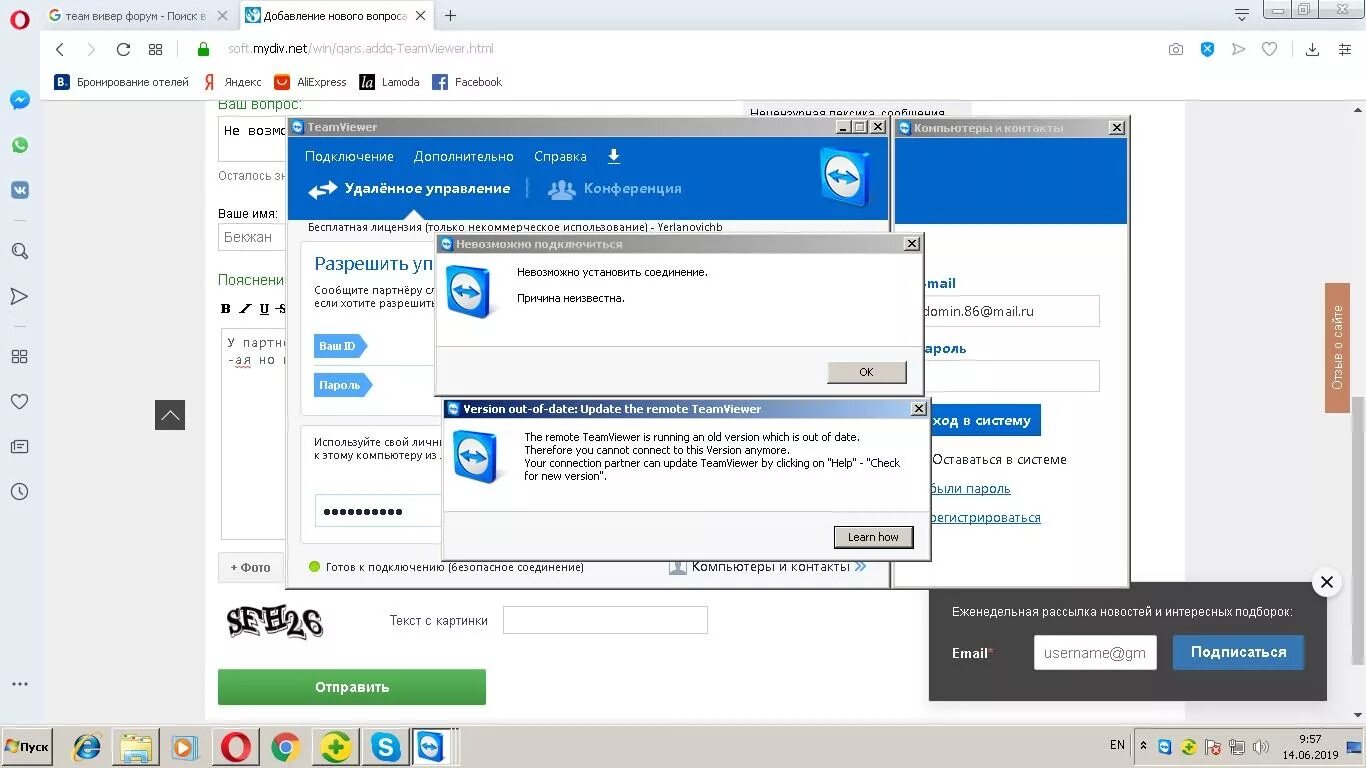Click the + Фото button
The height and width of the screenshot is (768, 1366).
pyautogui.click(x=251, y=567)
